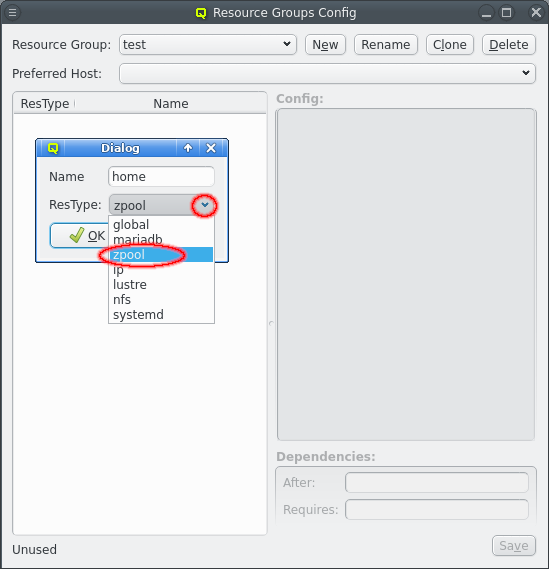Select zpool in the ResType list

tap(161, 255)
